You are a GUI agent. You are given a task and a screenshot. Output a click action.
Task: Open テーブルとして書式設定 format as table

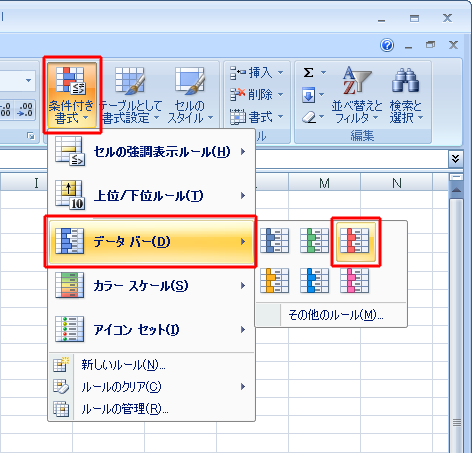click(131, 95)
